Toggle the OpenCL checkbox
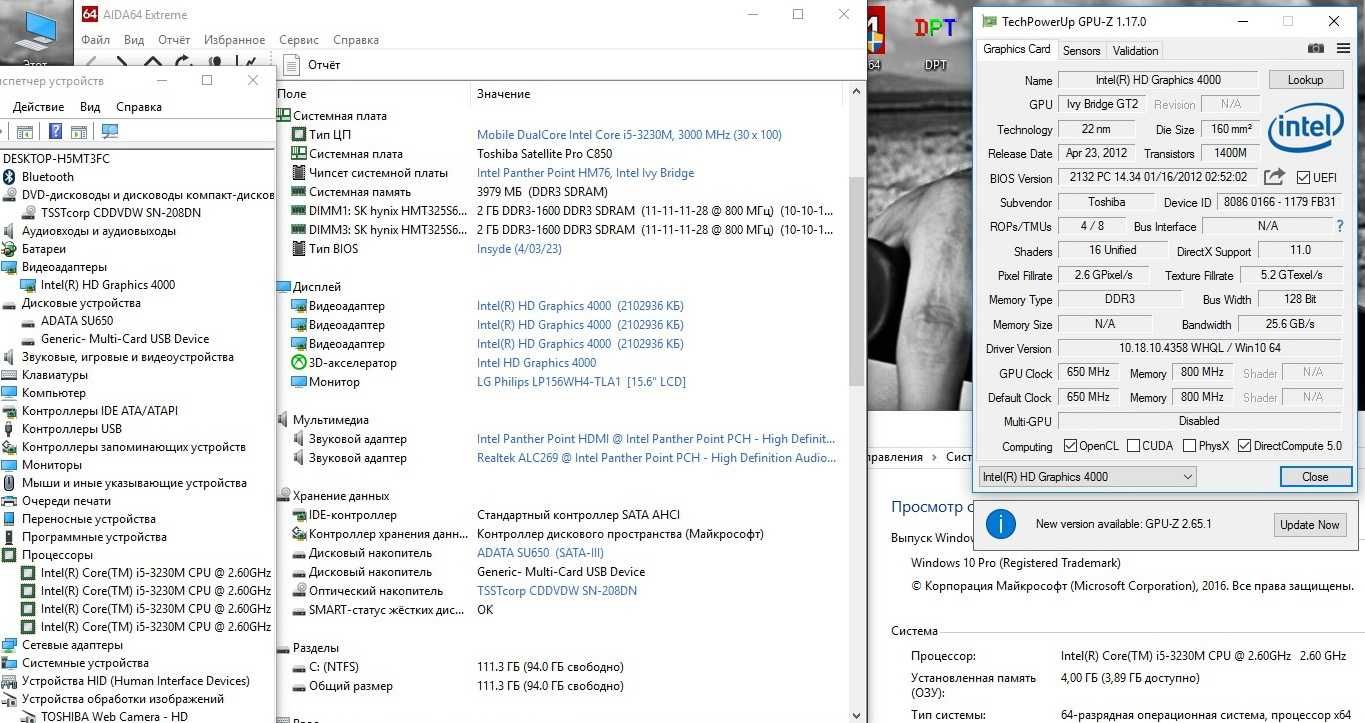Screen dimensions: 1365x723 tap(1070, 446)
